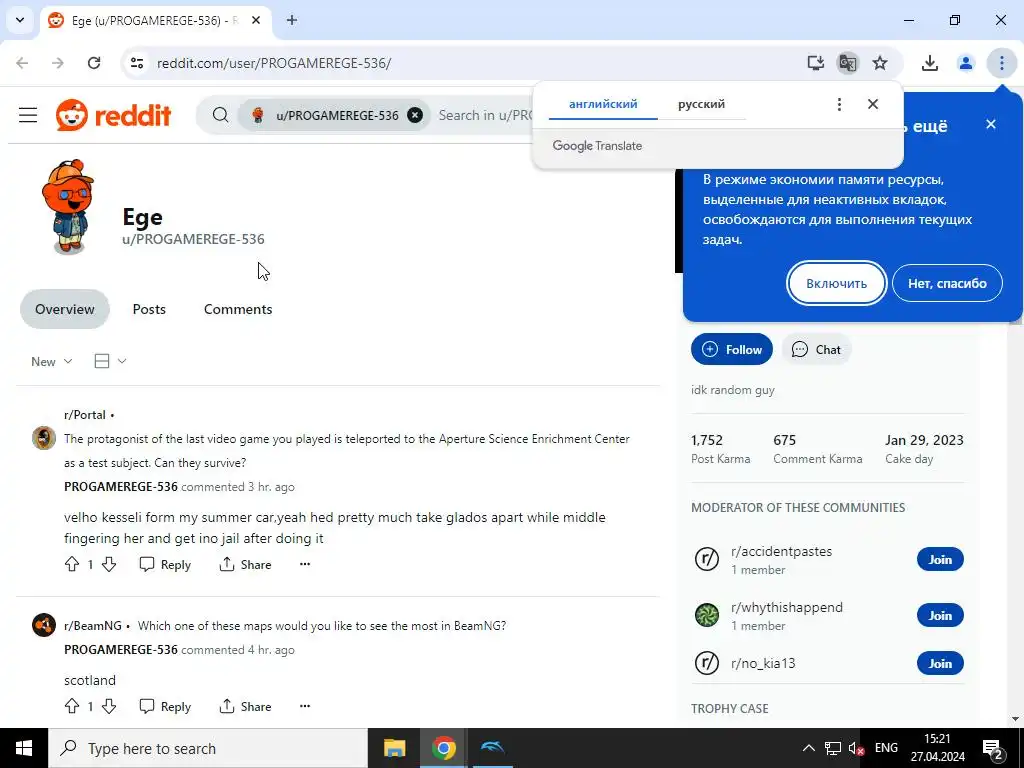Select русский tab in Google Translate
Viewport: 1024px width, 768px height.
point(701,104)
